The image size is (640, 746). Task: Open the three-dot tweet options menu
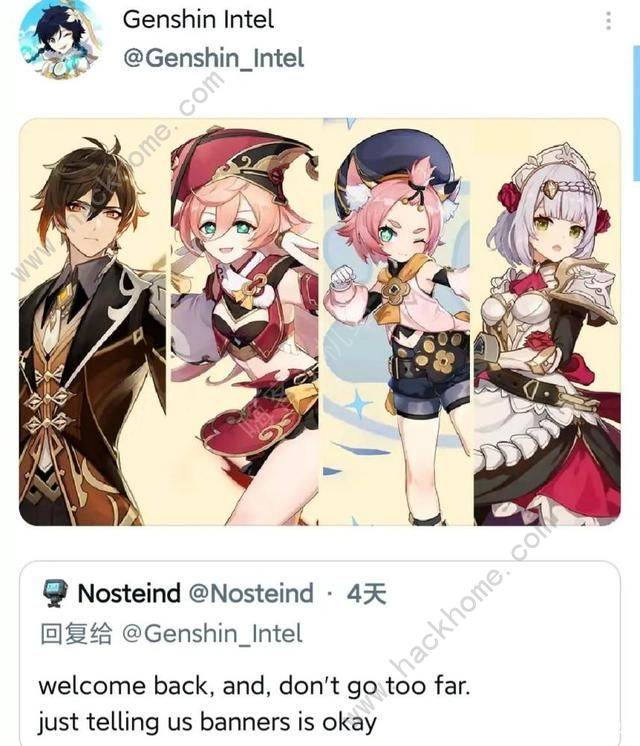click(608, 21)
